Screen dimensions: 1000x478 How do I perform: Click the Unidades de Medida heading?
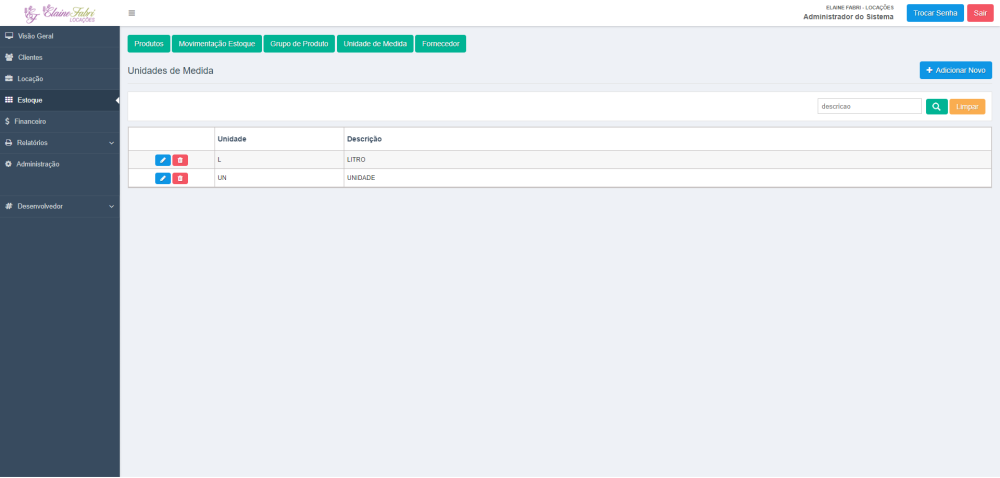[x=170, y=71]
